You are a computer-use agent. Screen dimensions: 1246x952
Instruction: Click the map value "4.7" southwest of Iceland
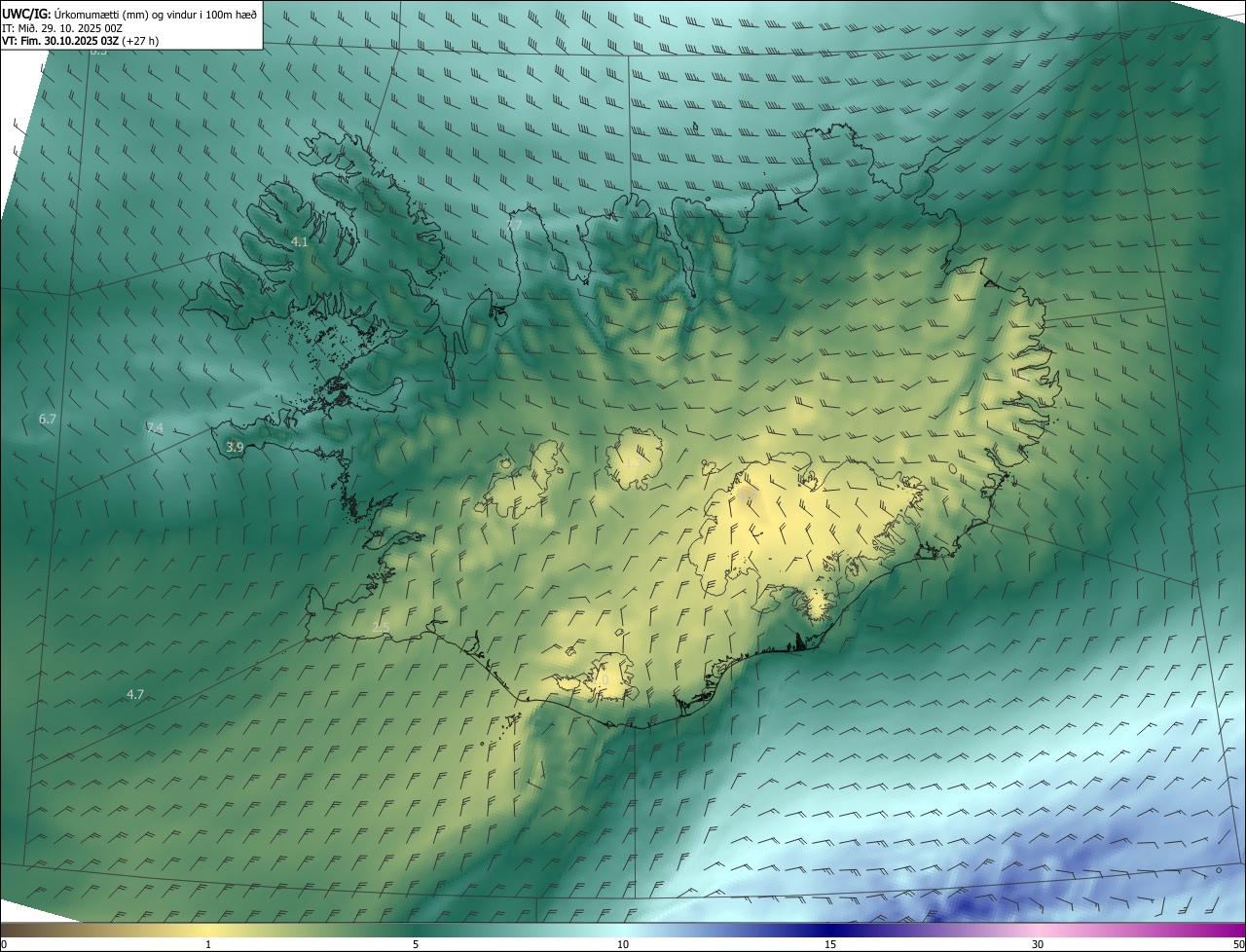pyautogui.click(x=135, y=694)
